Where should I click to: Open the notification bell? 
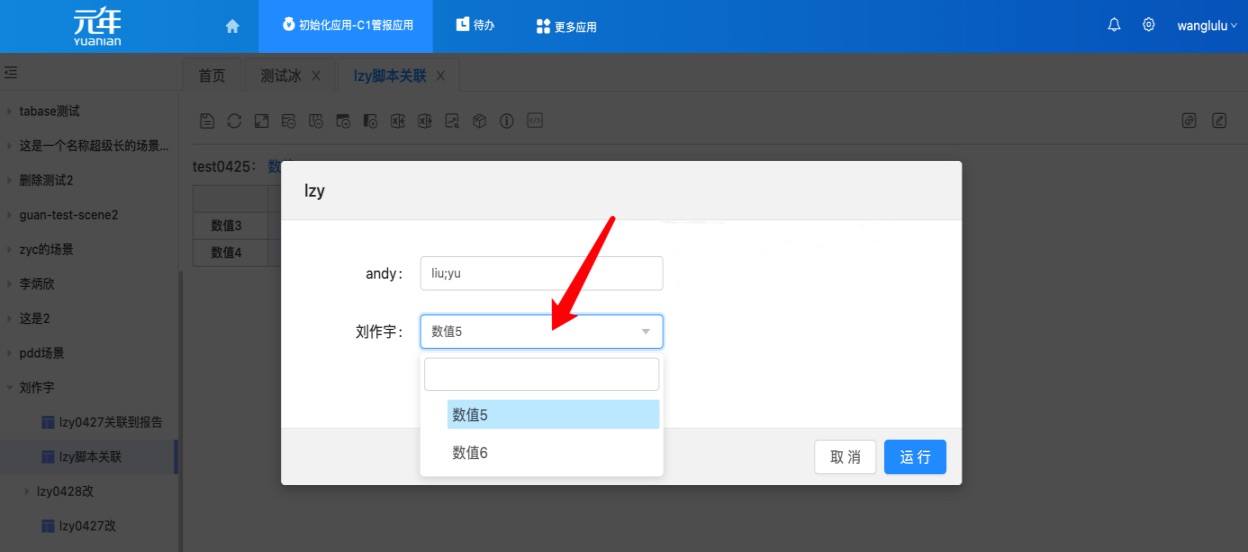click(x=1114, y=25)
